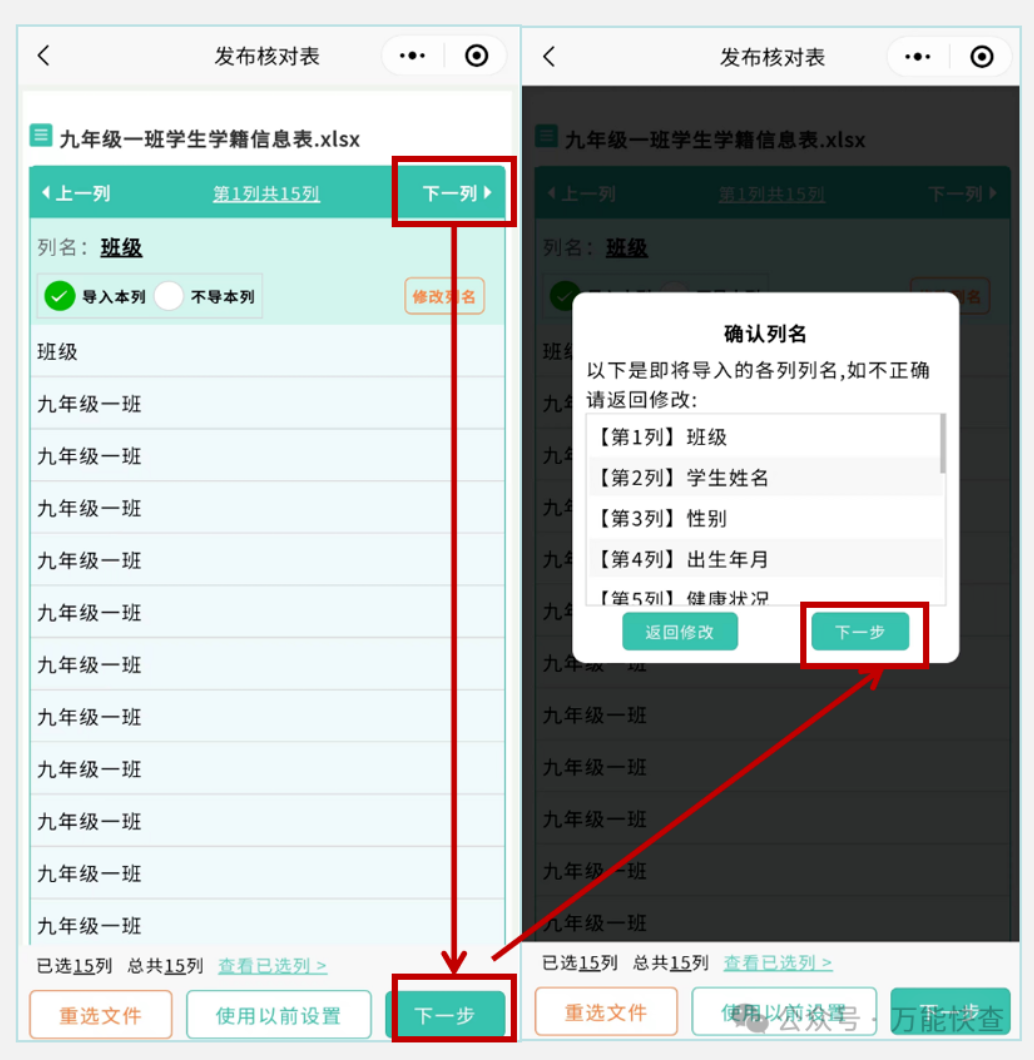Click 发布核对表 title in right screen
The height and width of the screenshot is (1060, 1034).
pyautogui.click(x=772, y=57)
